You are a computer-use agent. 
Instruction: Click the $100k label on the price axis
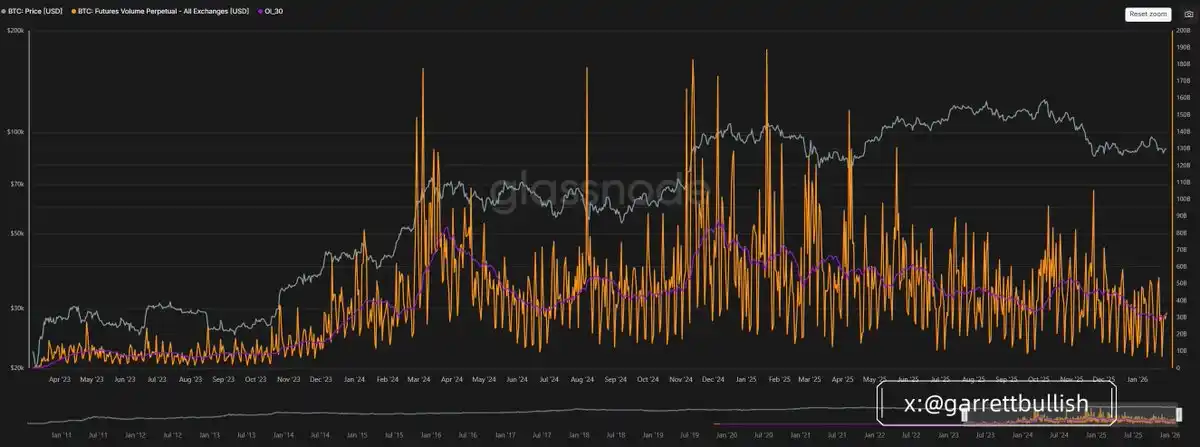[x=15, y=132]
